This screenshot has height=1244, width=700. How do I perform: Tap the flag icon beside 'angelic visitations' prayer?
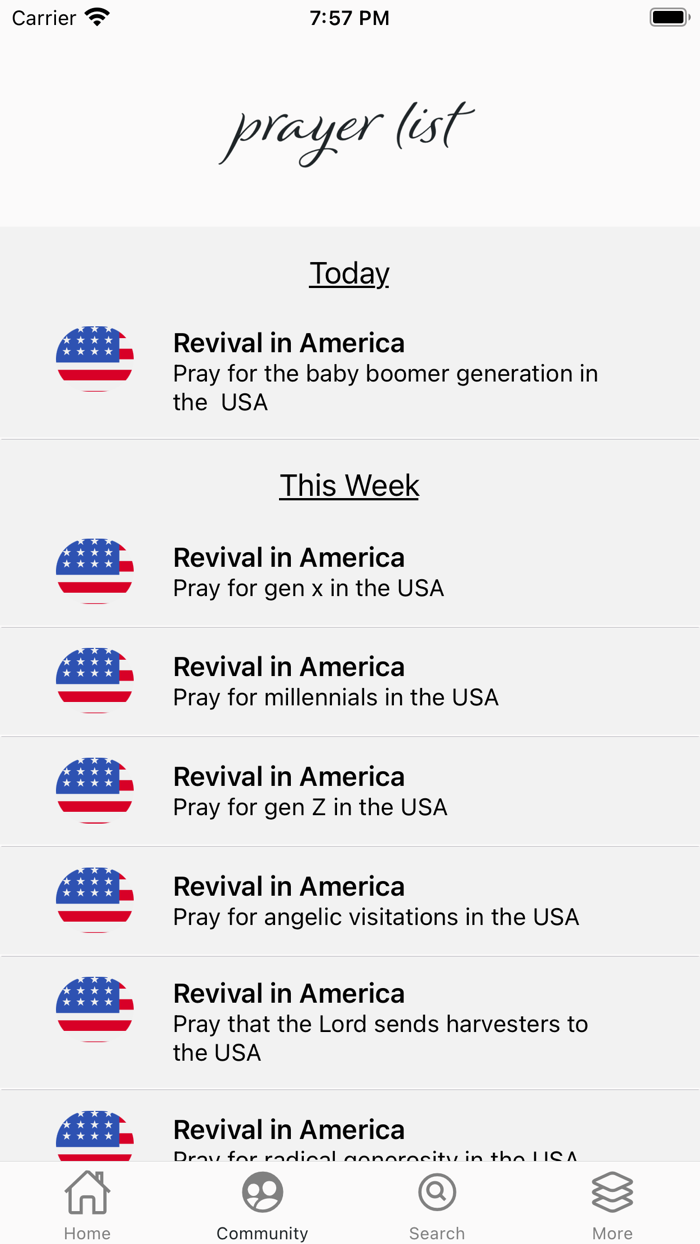pyautogui.click(x=94, y=901)
